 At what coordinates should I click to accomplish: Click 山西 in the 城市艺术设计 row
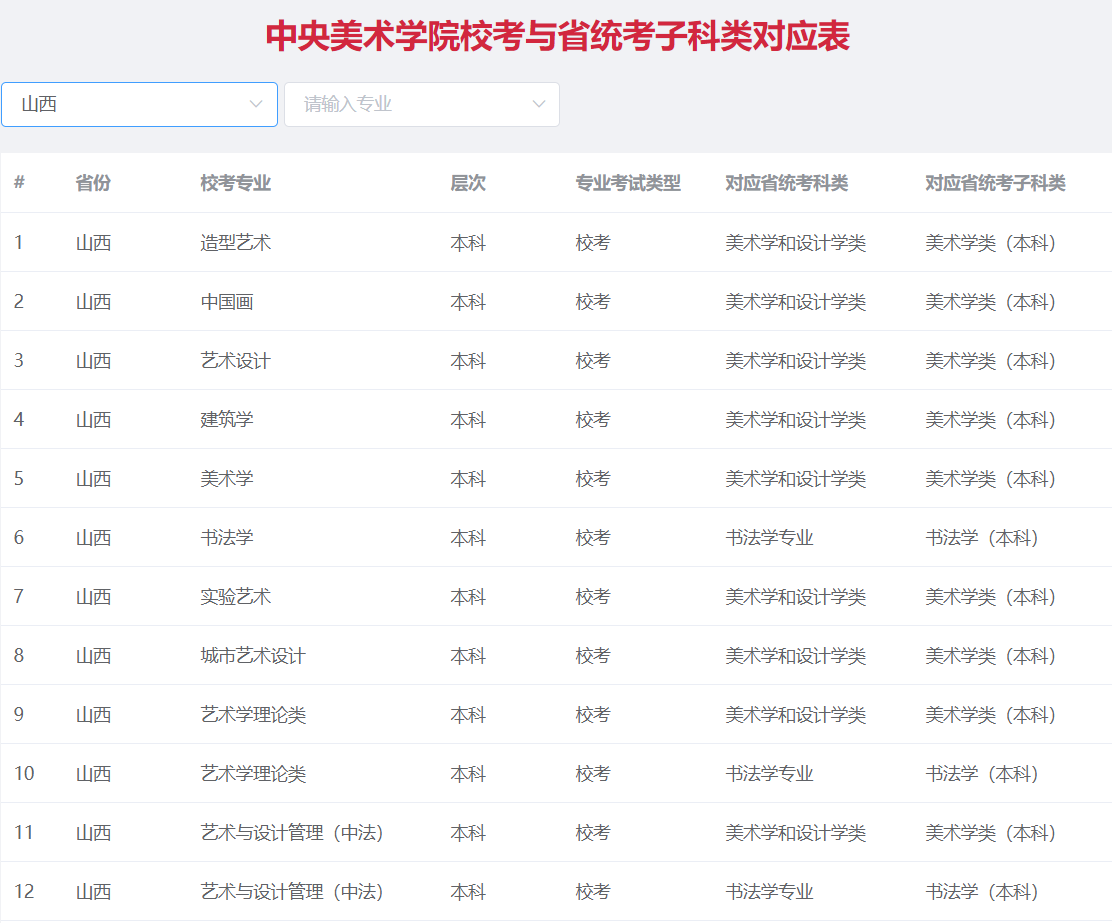pyautogui.click(x=94, y=655)
